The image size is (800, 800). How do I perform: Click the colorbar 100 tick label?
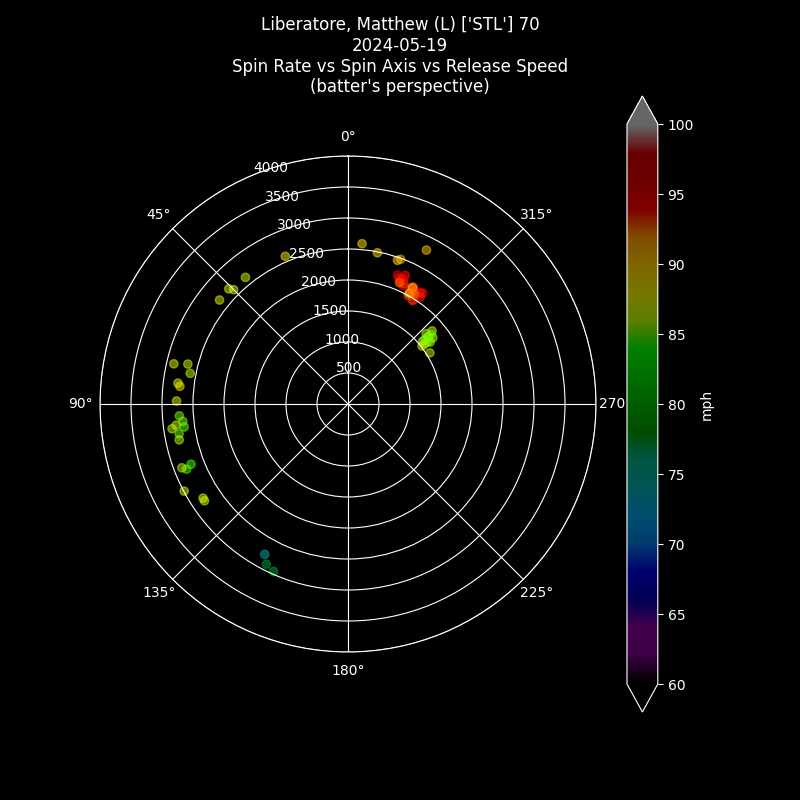click(x=681, y=126)
